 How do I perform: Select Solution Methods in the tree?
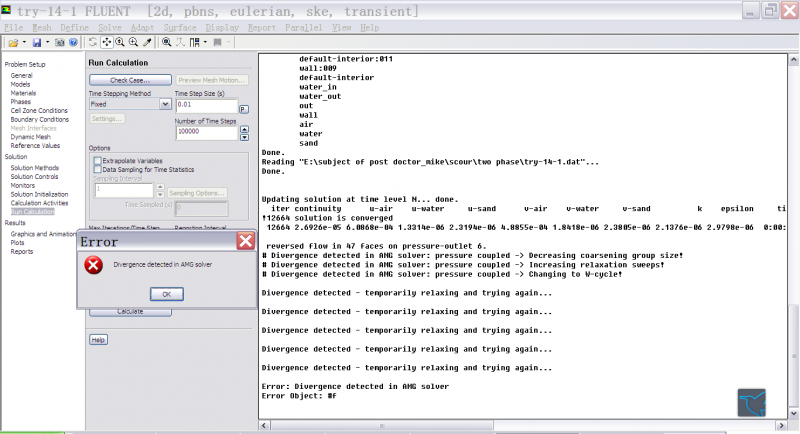pos(35,168)
